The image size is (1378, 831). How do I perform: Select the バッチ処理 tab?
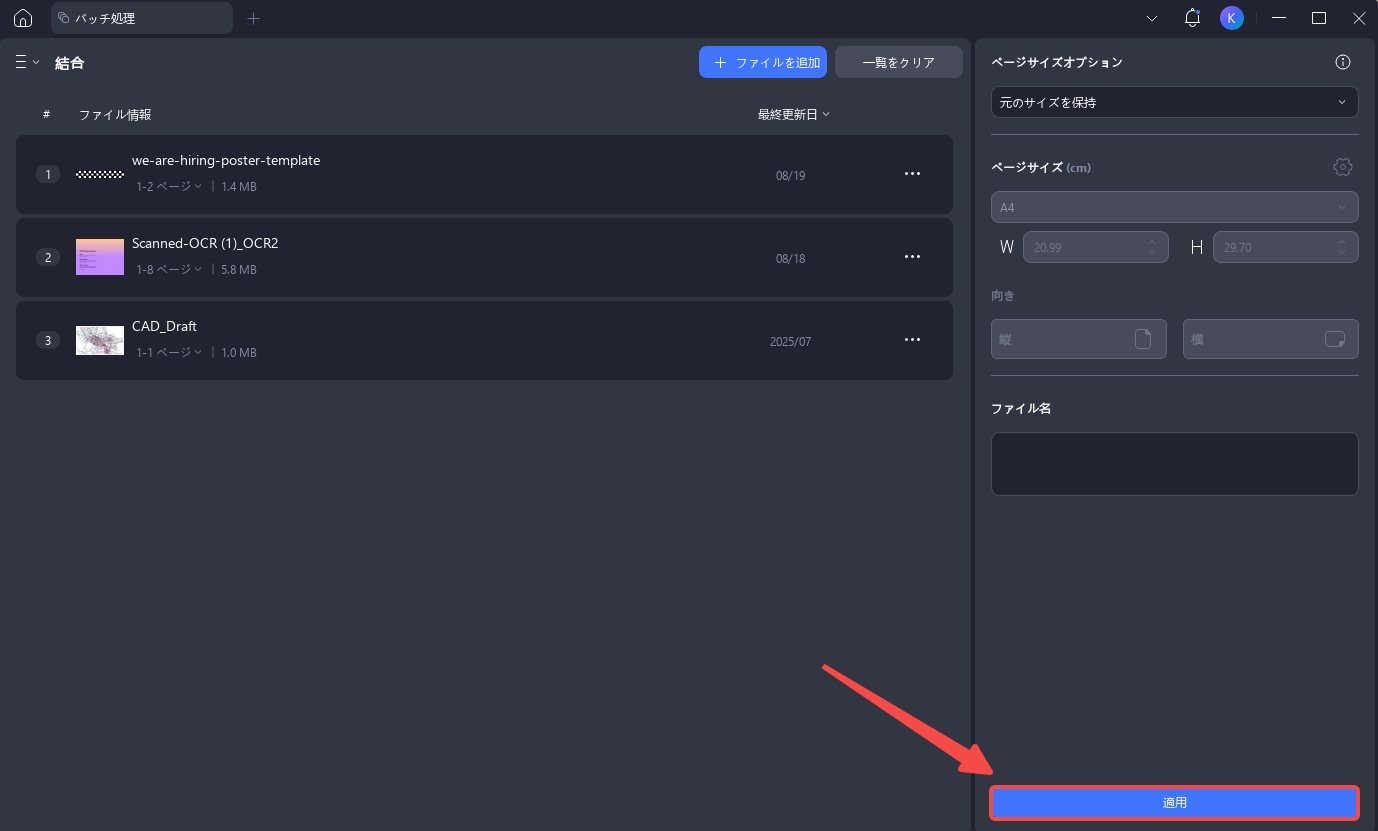click(x=141, y=18)
